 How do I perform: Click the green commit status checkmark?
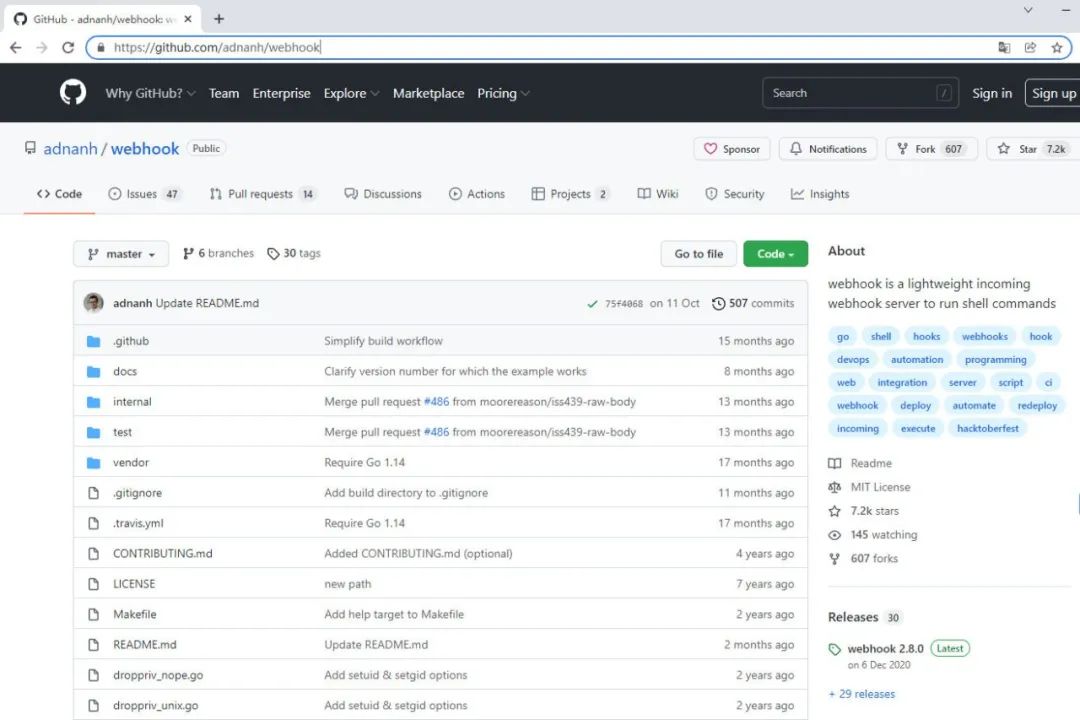pyautogui.click(x=592, y=304)
